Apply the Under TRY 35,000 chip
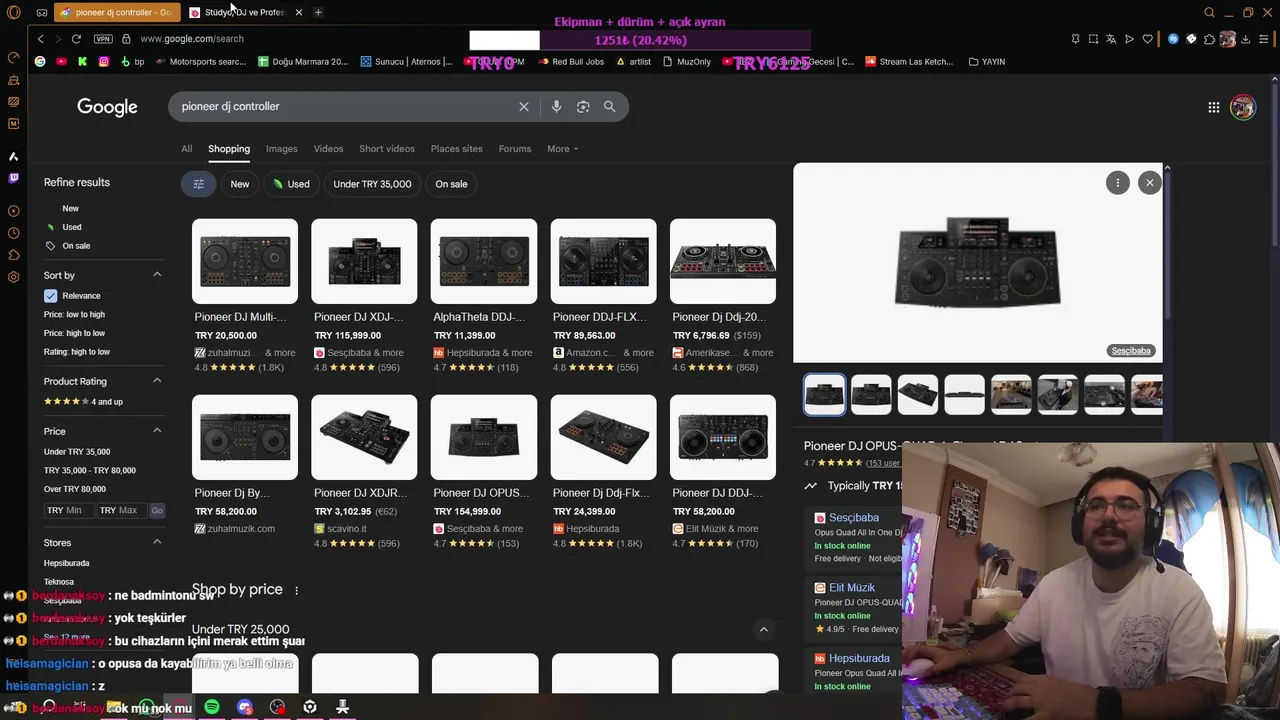Image resolution: width=1280 pixels, height=720 pixels. pyautogui.click(x=372, y=184)
